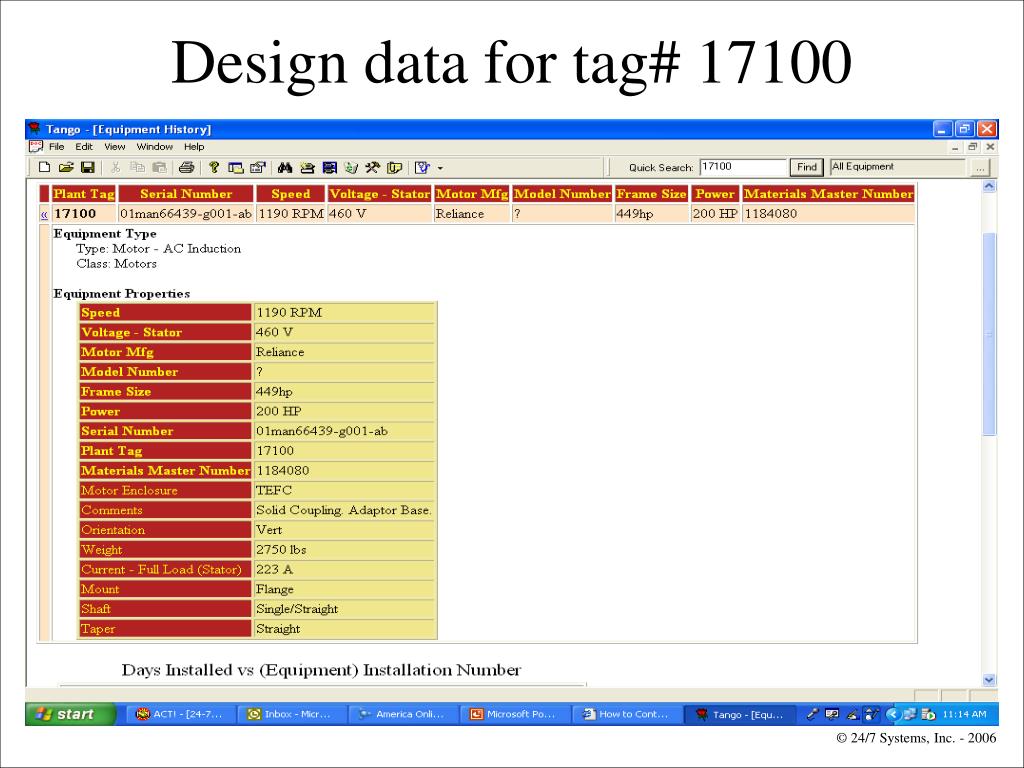Click the New document toolbar icon
Image resolution: width=1024 pixels, height=768 pixels.
pyautogui.click(x=44, y=167)
